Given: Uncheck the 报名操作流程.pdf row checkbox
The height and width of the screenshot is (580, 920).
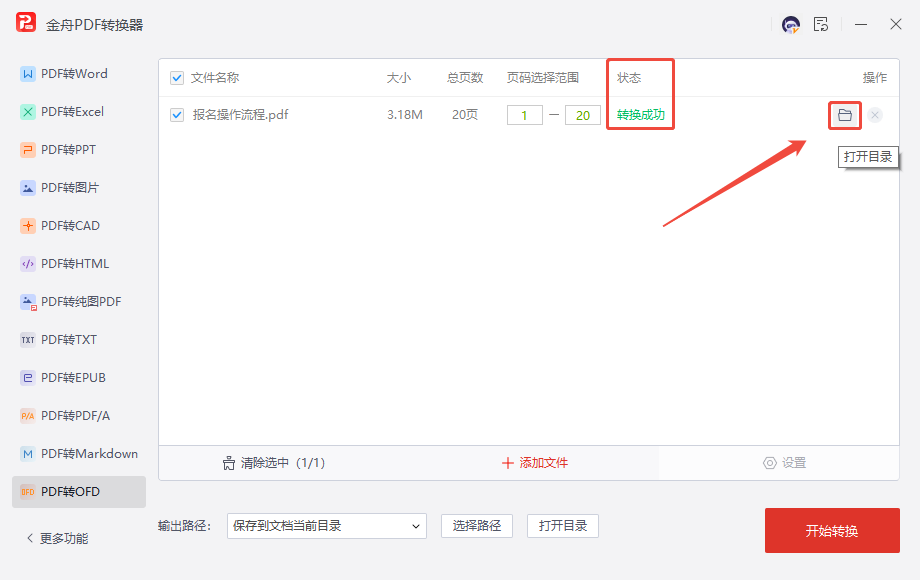Looking at the screenshot, I should 177,115.
